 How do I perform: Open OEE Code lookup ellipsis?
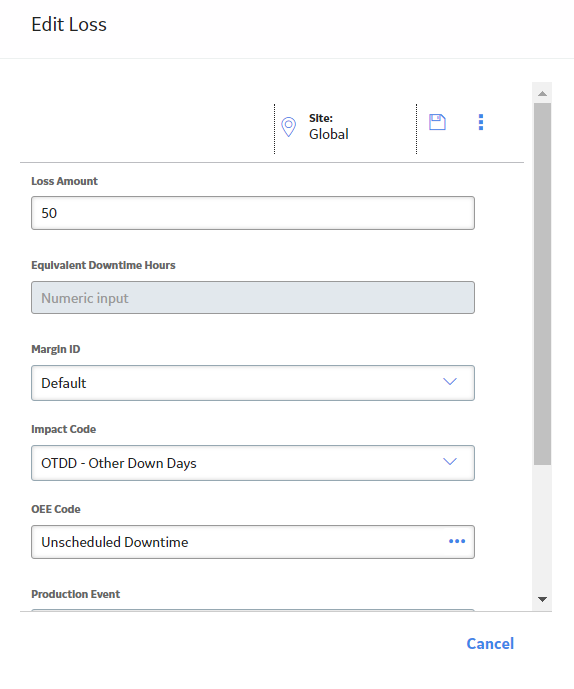pos(457,541)
